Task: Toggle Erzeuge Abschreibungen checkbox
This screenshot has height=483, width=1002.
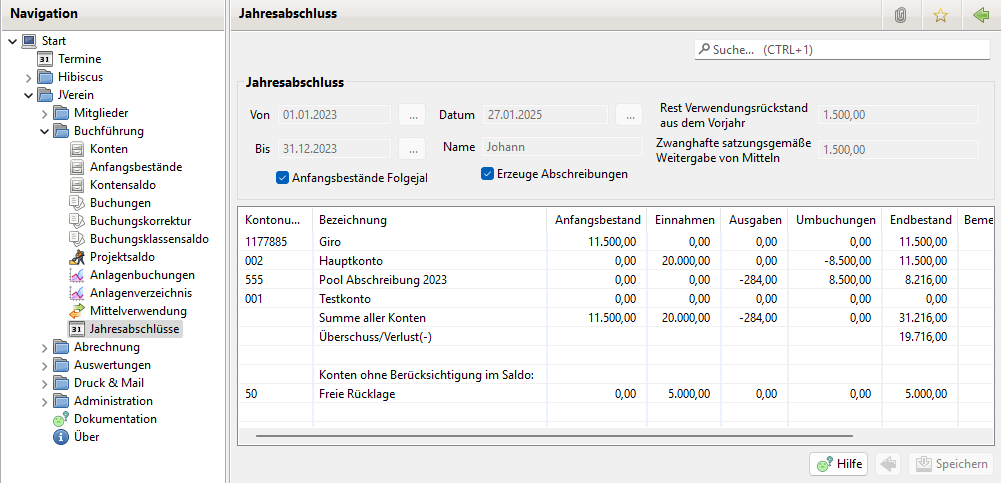Action: point(489,173)
